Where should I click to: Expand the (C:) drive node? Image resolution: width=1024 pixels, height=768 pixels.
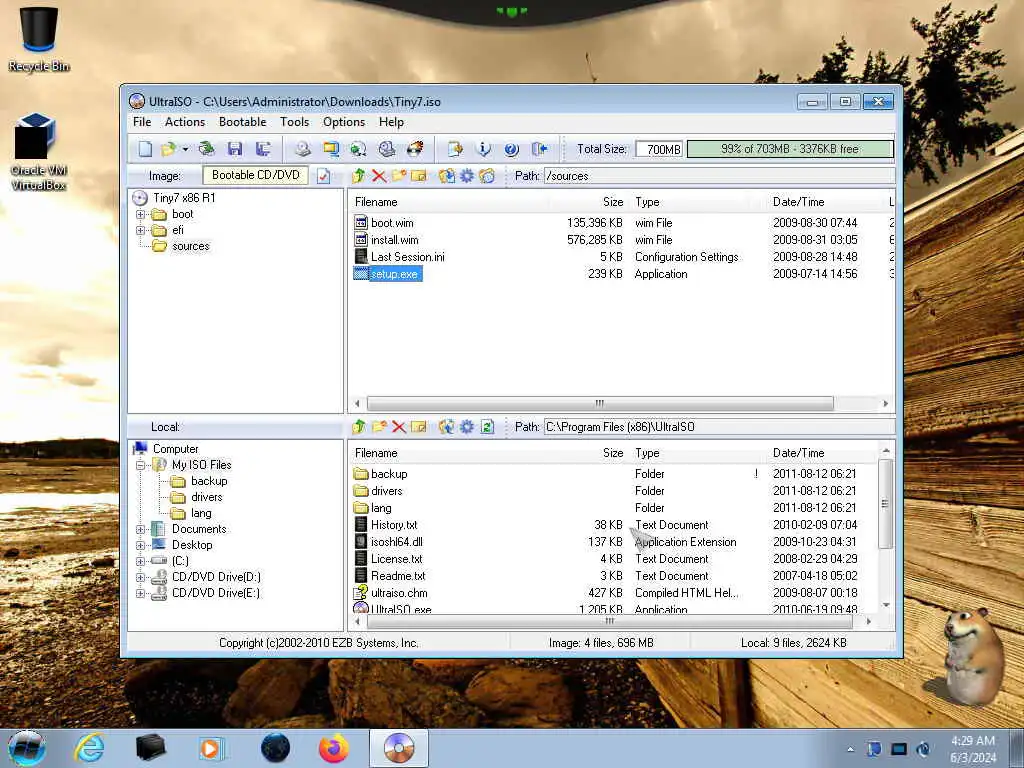140,561
